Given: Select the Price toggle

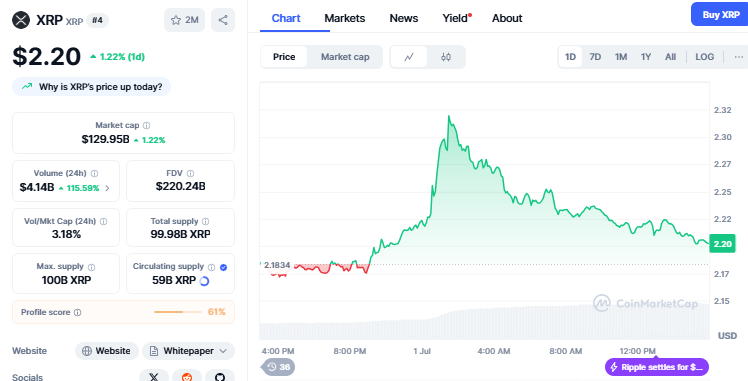Looking at the screenshot, I should click(x=284, y=57).
